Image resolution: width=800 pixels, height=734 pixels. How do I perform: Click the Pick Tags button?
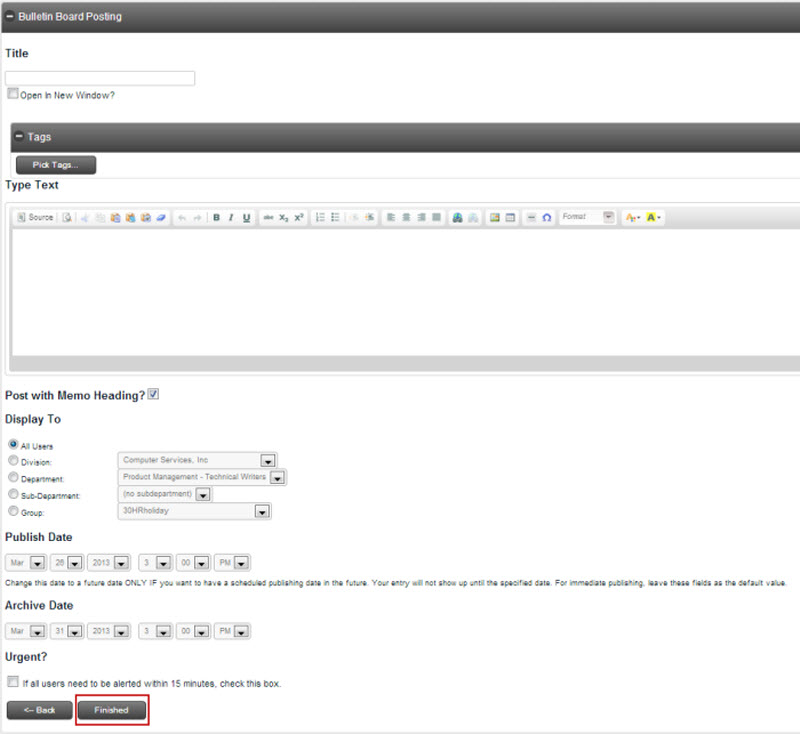(56, 164)
